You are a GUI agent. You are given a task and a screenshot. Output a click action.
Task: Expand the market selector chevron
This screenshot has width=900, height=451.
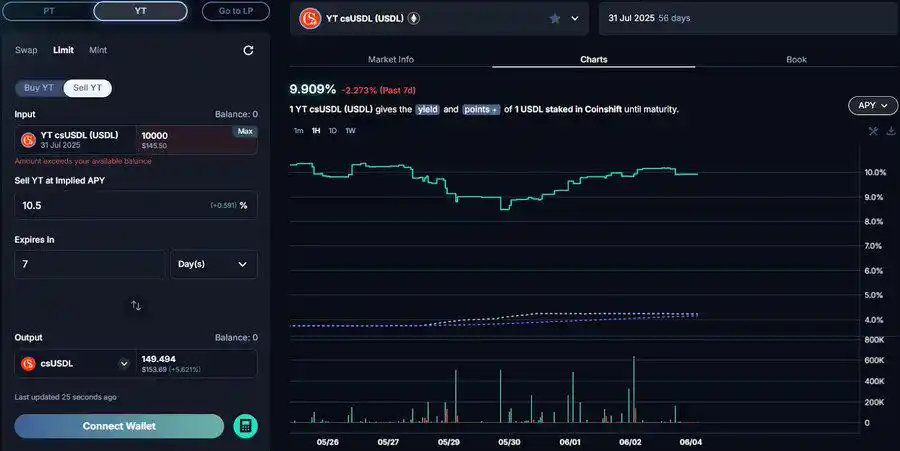575,18
